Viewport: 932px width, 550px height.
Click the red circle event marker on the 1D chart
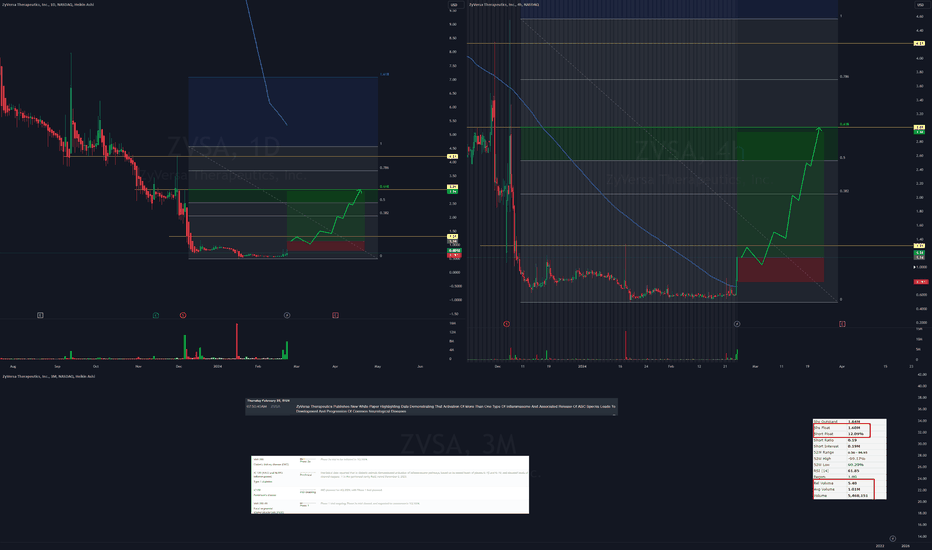183,315
